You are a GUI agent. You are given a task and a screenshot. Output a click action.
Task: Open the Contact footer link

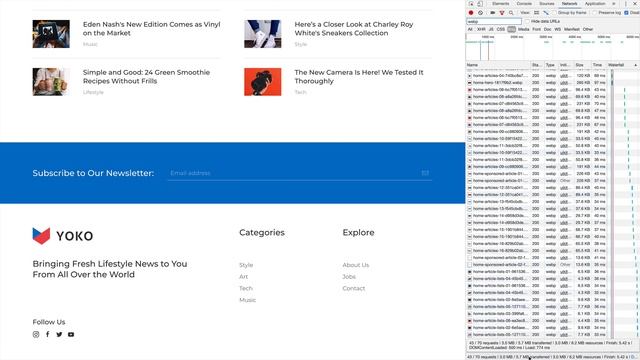coord(354,288)
